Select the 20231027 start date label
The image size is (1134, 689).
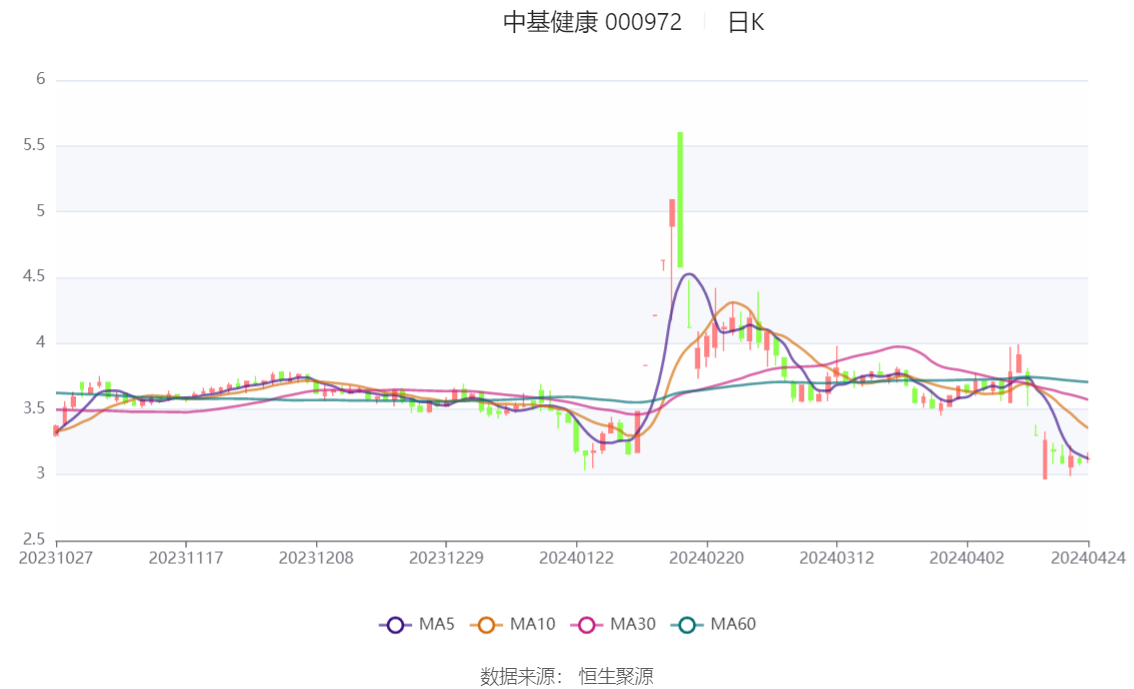pyautogui.click(x=56, y=557)
